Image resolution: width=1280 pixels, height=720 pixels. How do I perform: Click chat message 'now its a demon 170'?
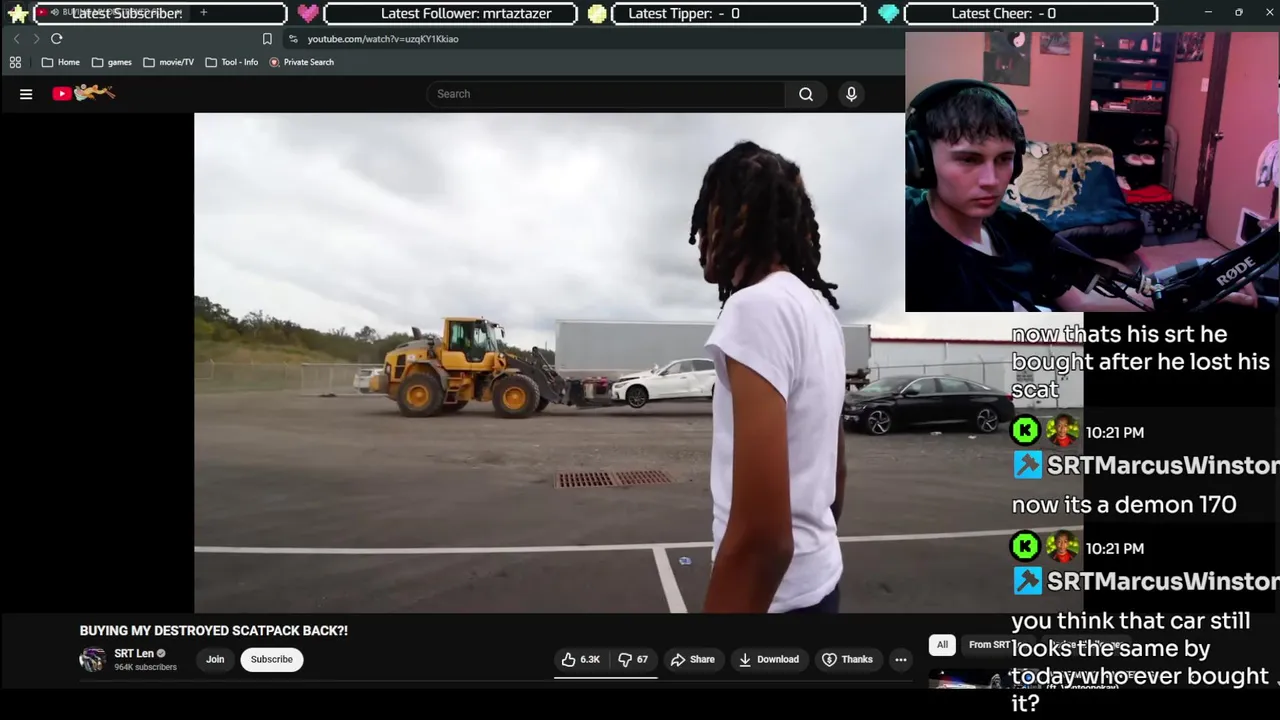point(1124,504)
